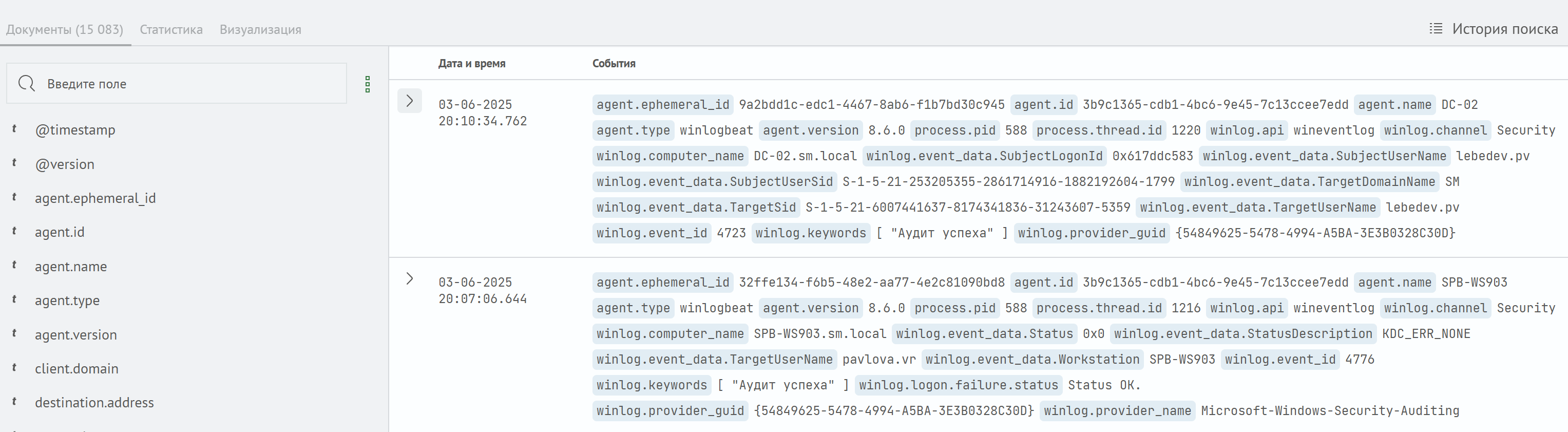Viewport: 1568px width, 432px height.
Task: Click the @version field in sidebar
Action: pos(65,164)
